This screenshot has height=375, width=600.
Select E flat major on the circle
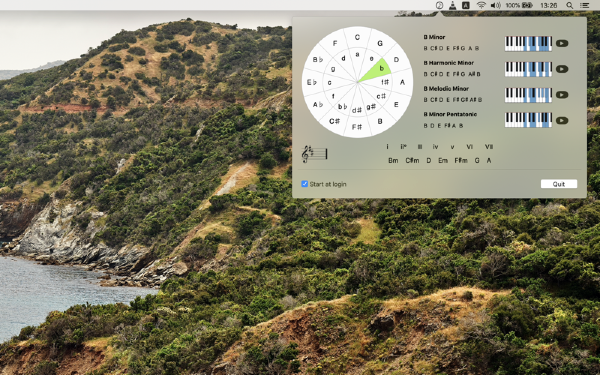coord(312,82)
